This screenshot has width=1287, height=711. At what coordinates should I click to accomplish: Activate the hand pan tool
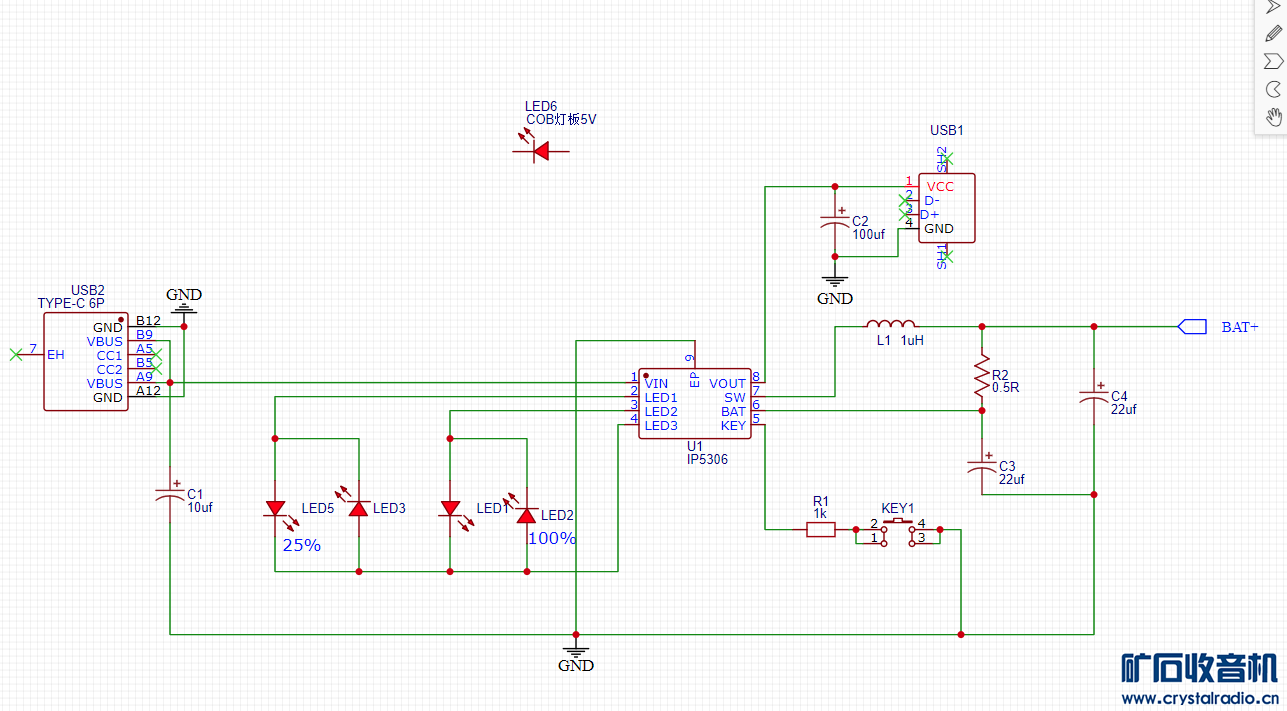1273,117
